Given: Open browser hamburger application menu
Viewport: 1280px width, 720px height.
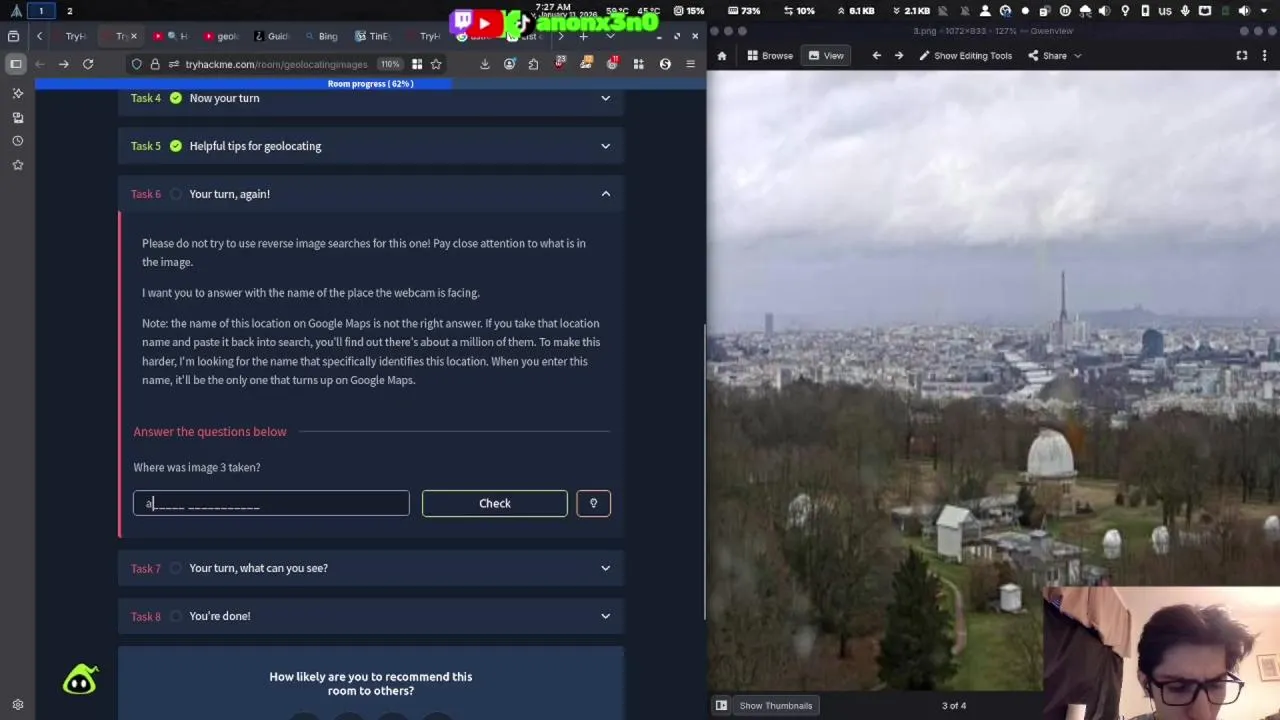Looking at the screenshot, I should tap(690, 64).
